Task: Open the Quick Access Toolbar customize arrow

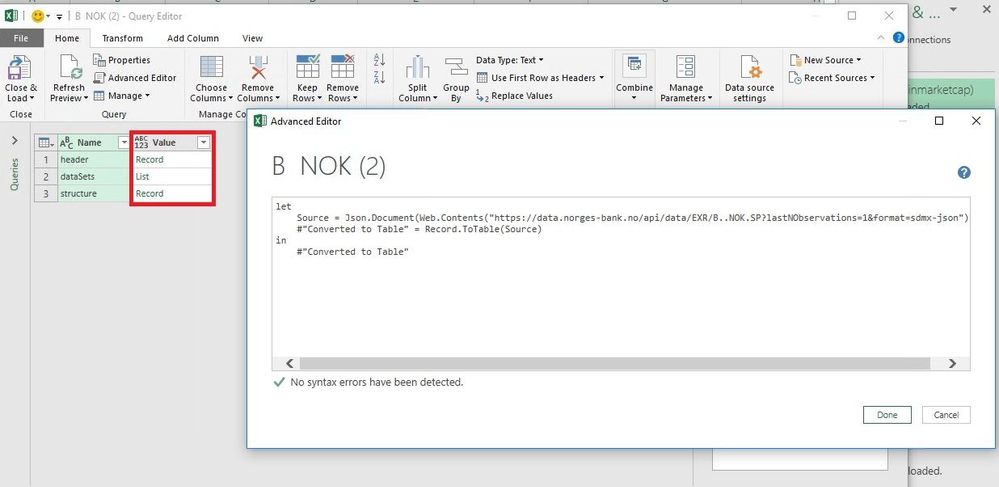Action: 59,17
